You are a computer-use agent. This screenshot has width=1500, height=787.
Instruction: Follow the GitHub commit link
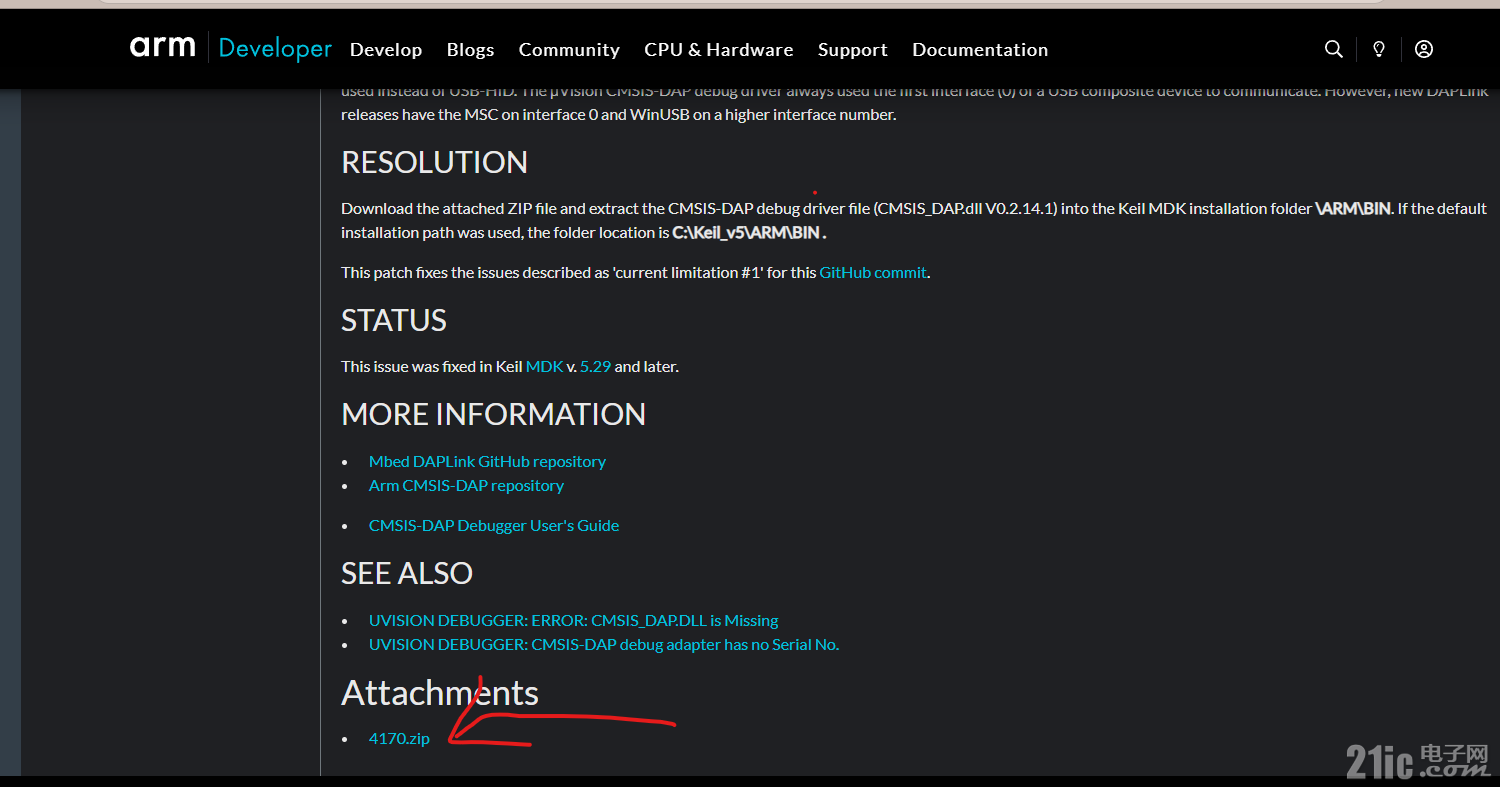pyautogui.click(x=873, y=272)
